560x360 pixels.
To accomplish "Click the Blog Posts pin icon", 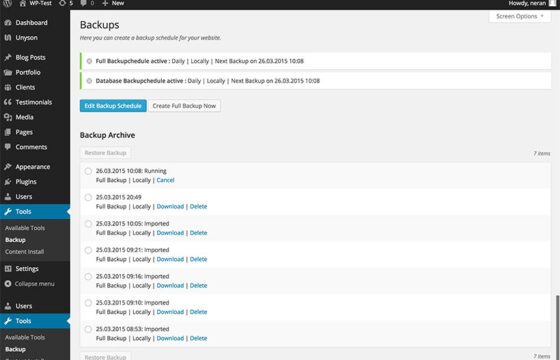I will pyautogui.click(x=8, y=58).
